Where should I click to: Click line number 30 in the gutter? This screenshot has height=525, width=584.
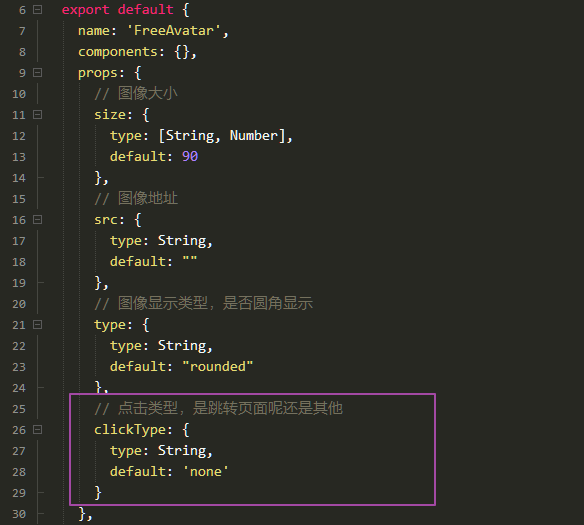click(x=19, y=514)
